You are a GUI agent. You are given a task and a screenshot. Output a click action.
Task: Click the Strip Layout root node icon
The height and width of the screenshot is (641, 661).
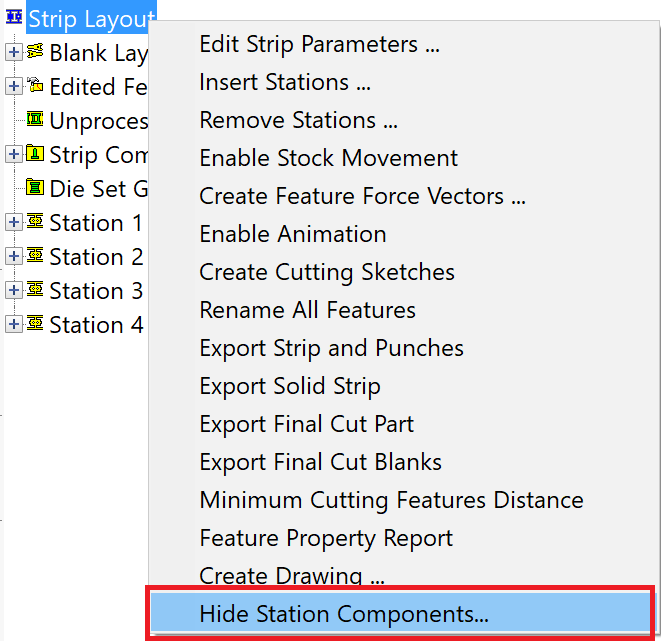tap(15, 19)
